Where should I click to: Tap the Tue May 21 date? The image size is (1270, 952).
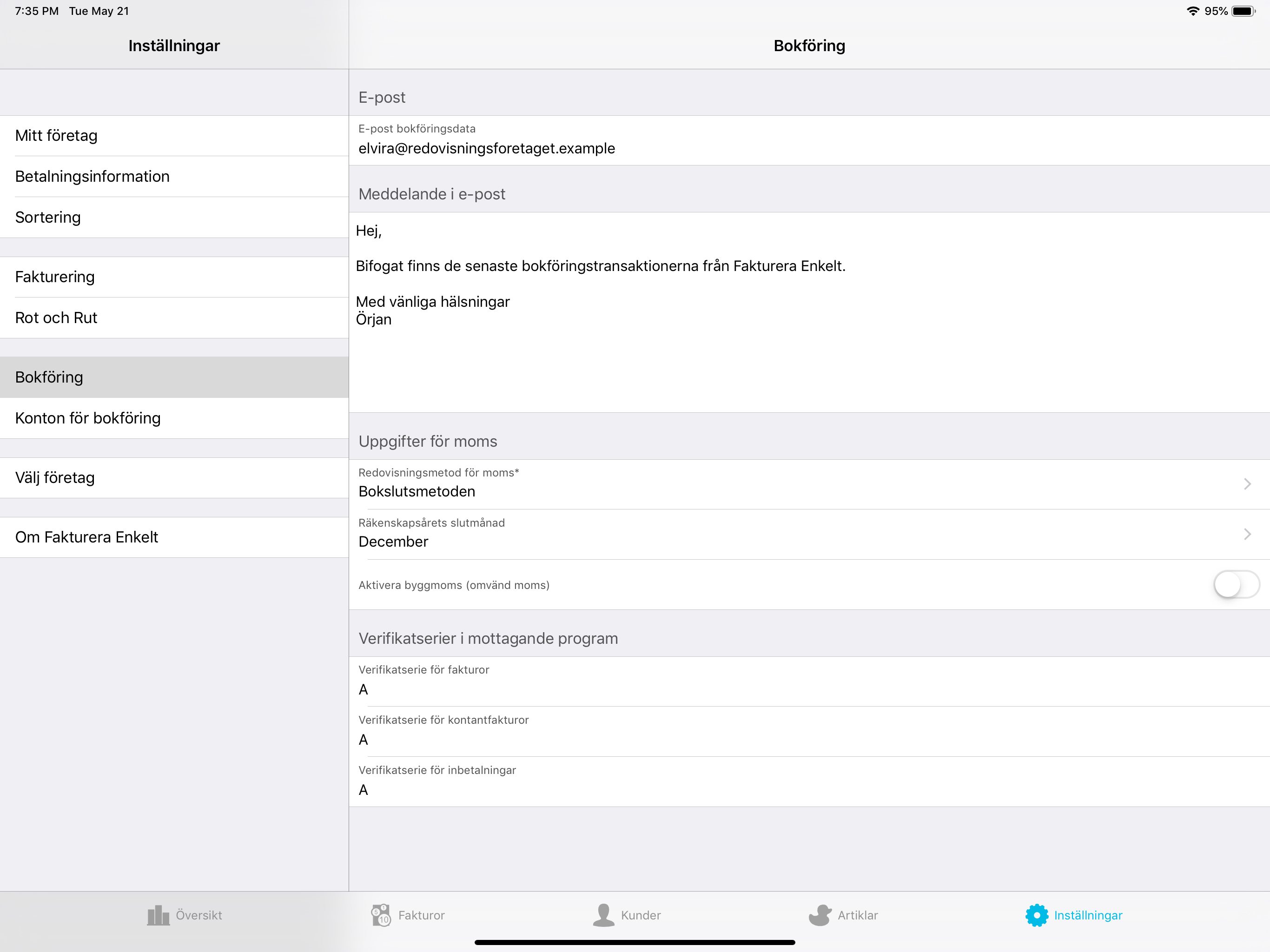[99, 11]
